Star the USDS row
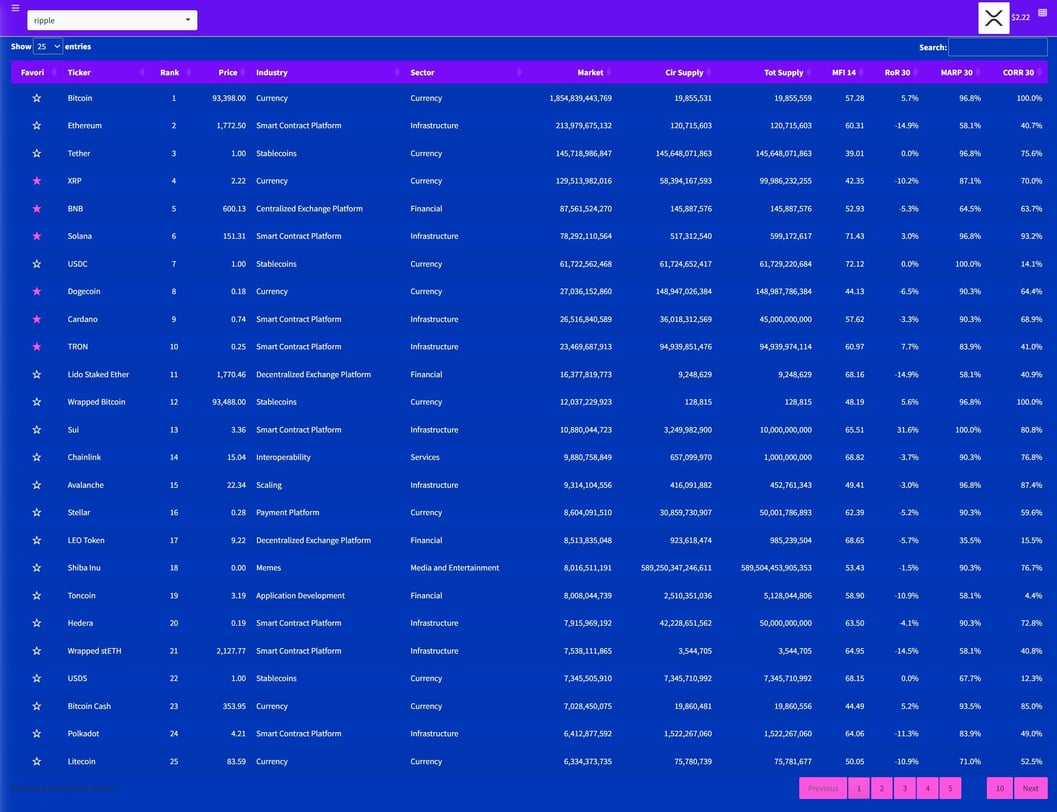The width and height of the screenshot is (1057, 812). (x=36, y=679)
